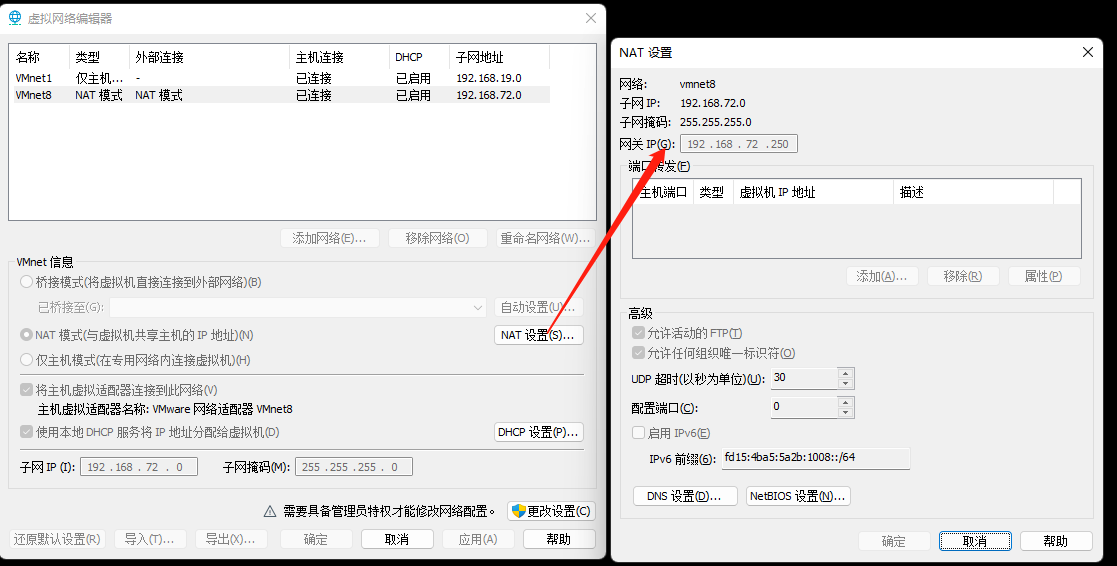The image size is (1117, 566).
Task: Close the NAT 设置 dialog
Action: (1088, 52)
